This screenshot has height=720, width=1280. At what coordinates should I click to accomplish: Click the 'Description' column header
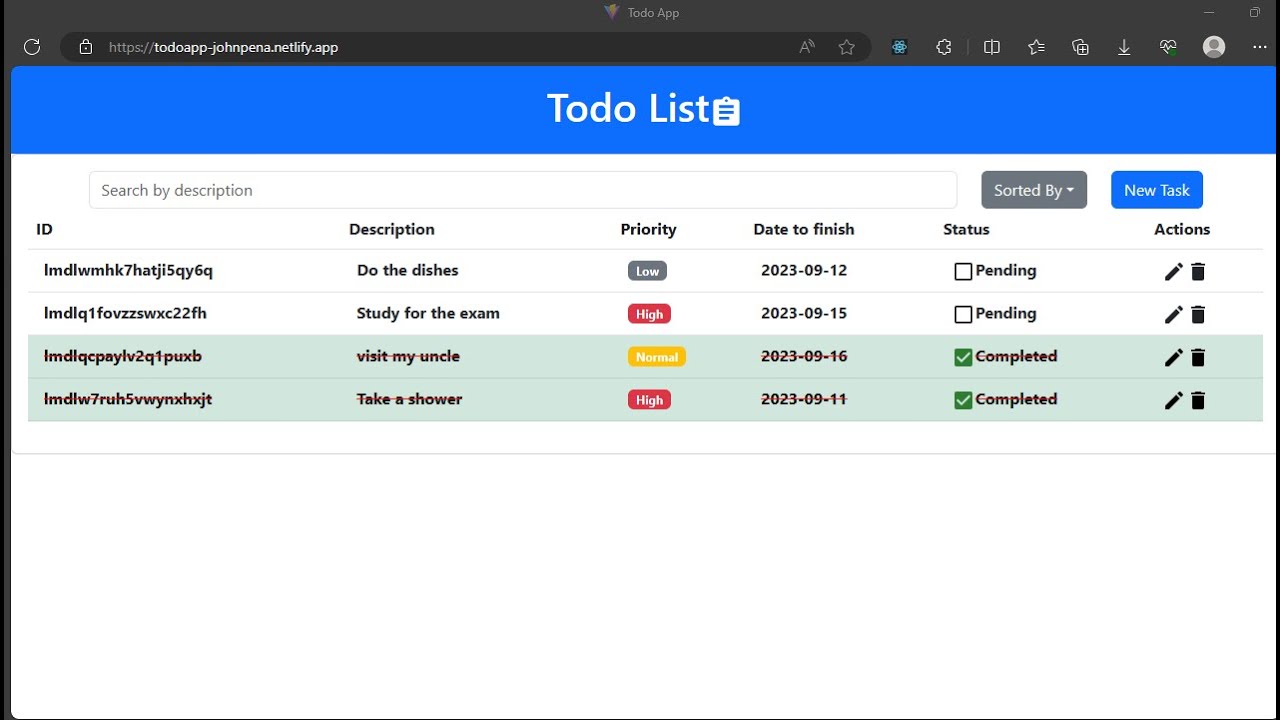(x=392, y=229)
